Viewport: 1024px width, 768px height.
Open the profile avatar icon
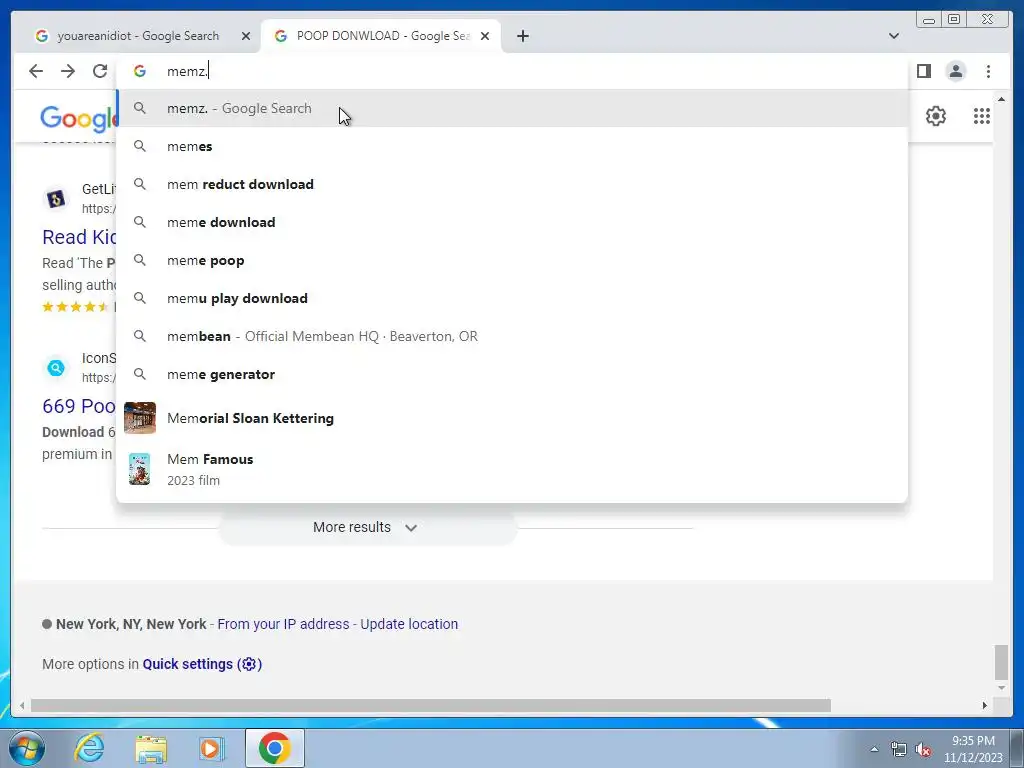[x=955, y=71]
